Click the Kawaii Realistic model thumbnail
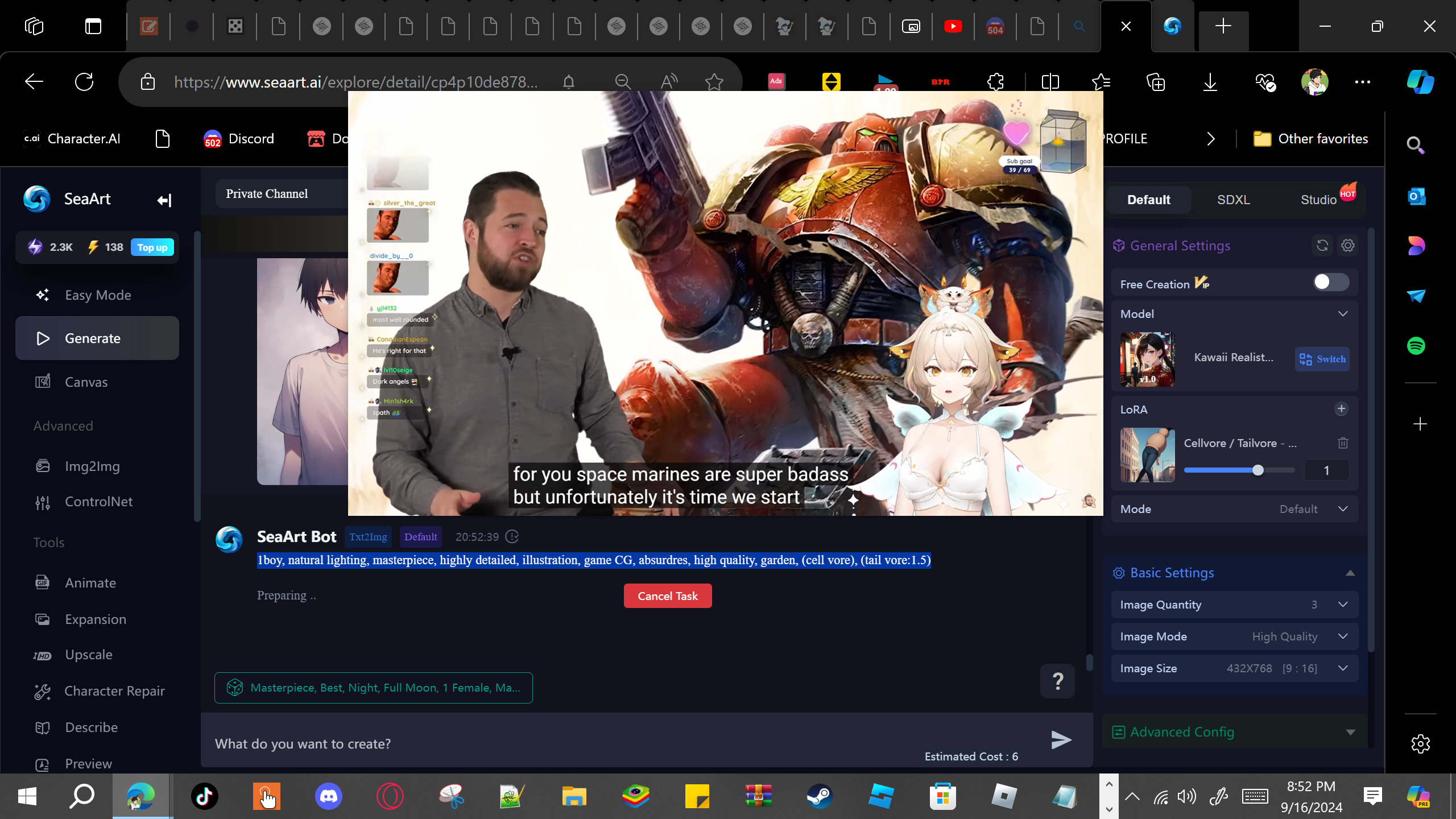This screenshot has height=819, width=1456. click(1147, 359)
